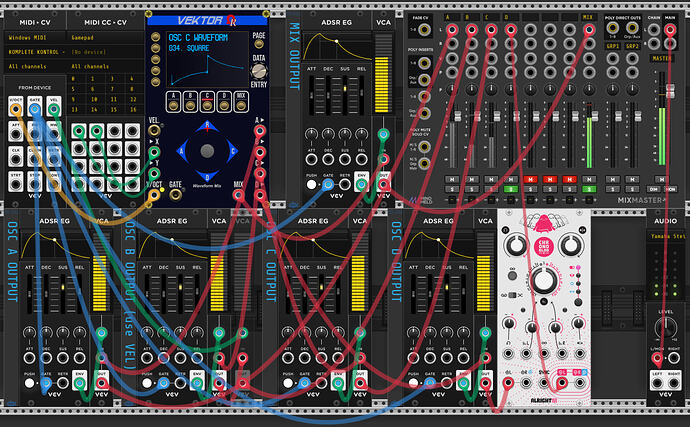Mute MixMaster track D
This screenshot has width=690, height=427.
click(510, 179)
